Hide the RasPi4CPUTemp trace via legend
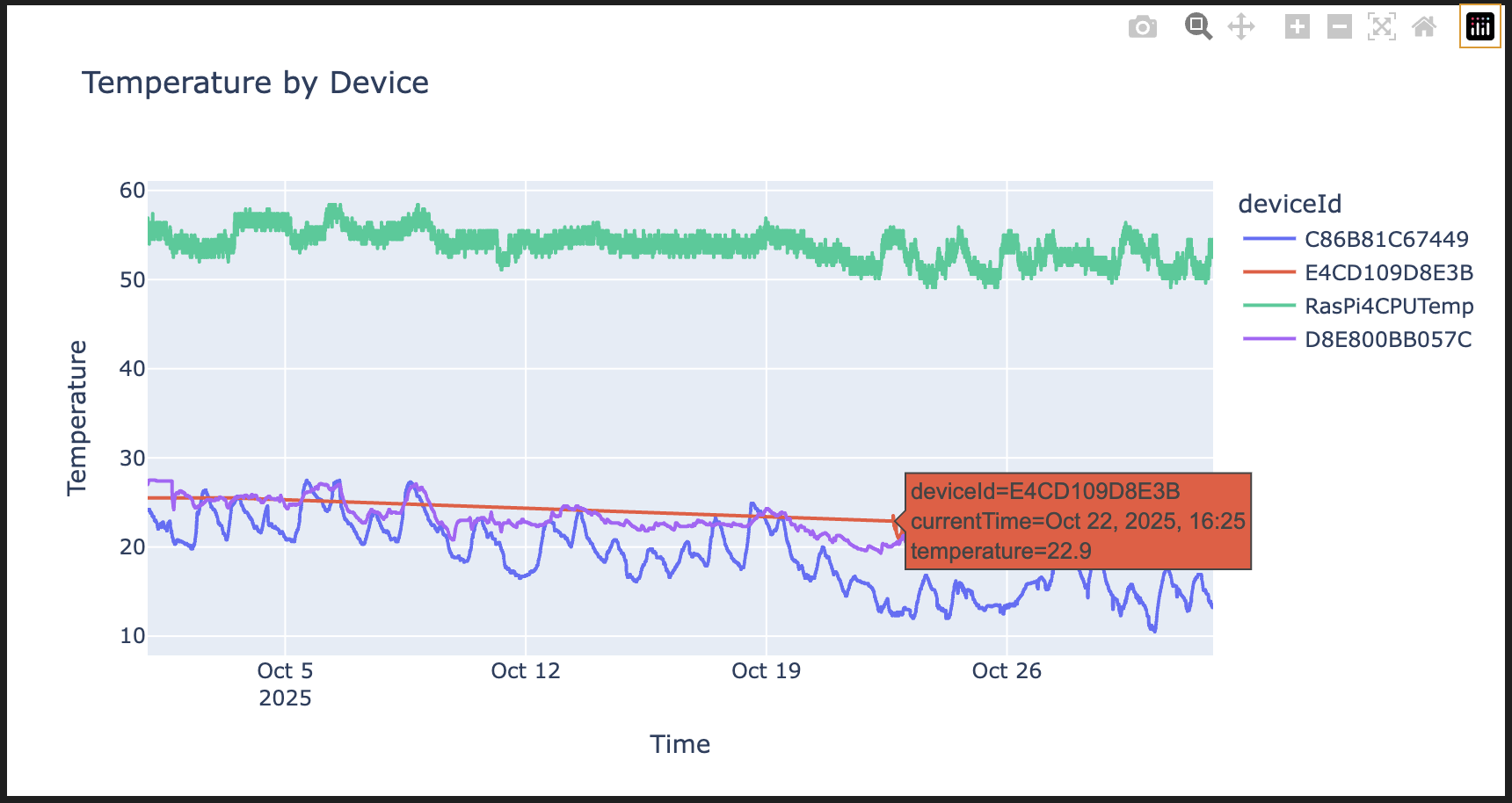1512x803 pixels. [1388, 306]
